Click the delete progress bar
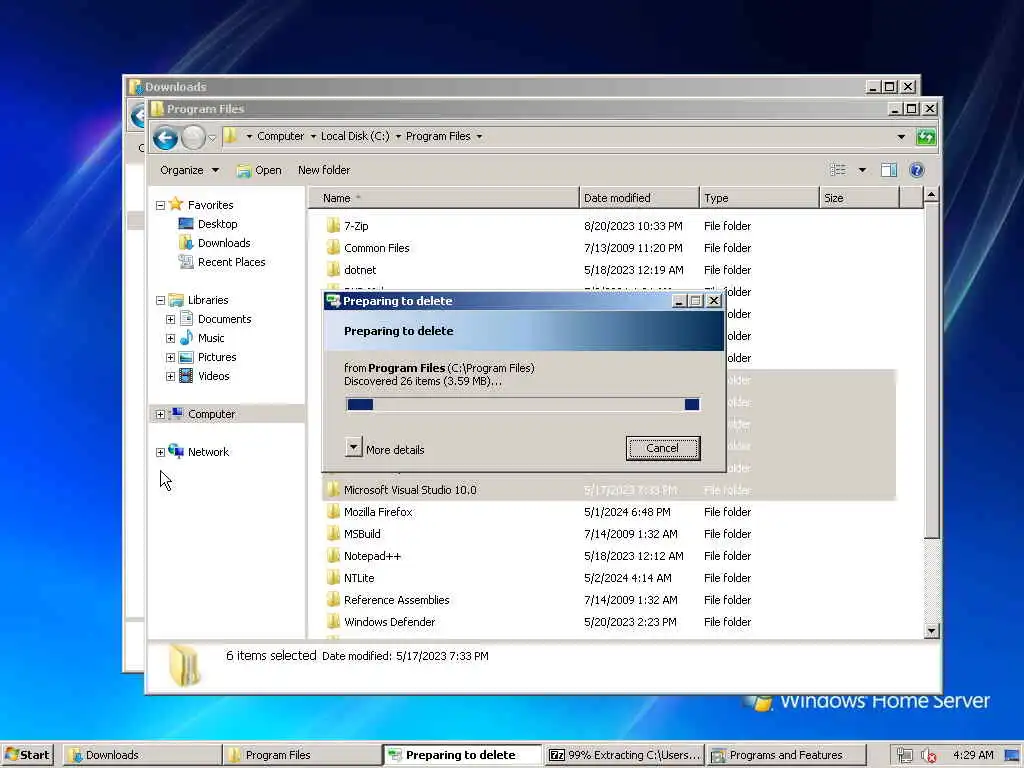This screenshot has height=768, width=1024. 523,404
